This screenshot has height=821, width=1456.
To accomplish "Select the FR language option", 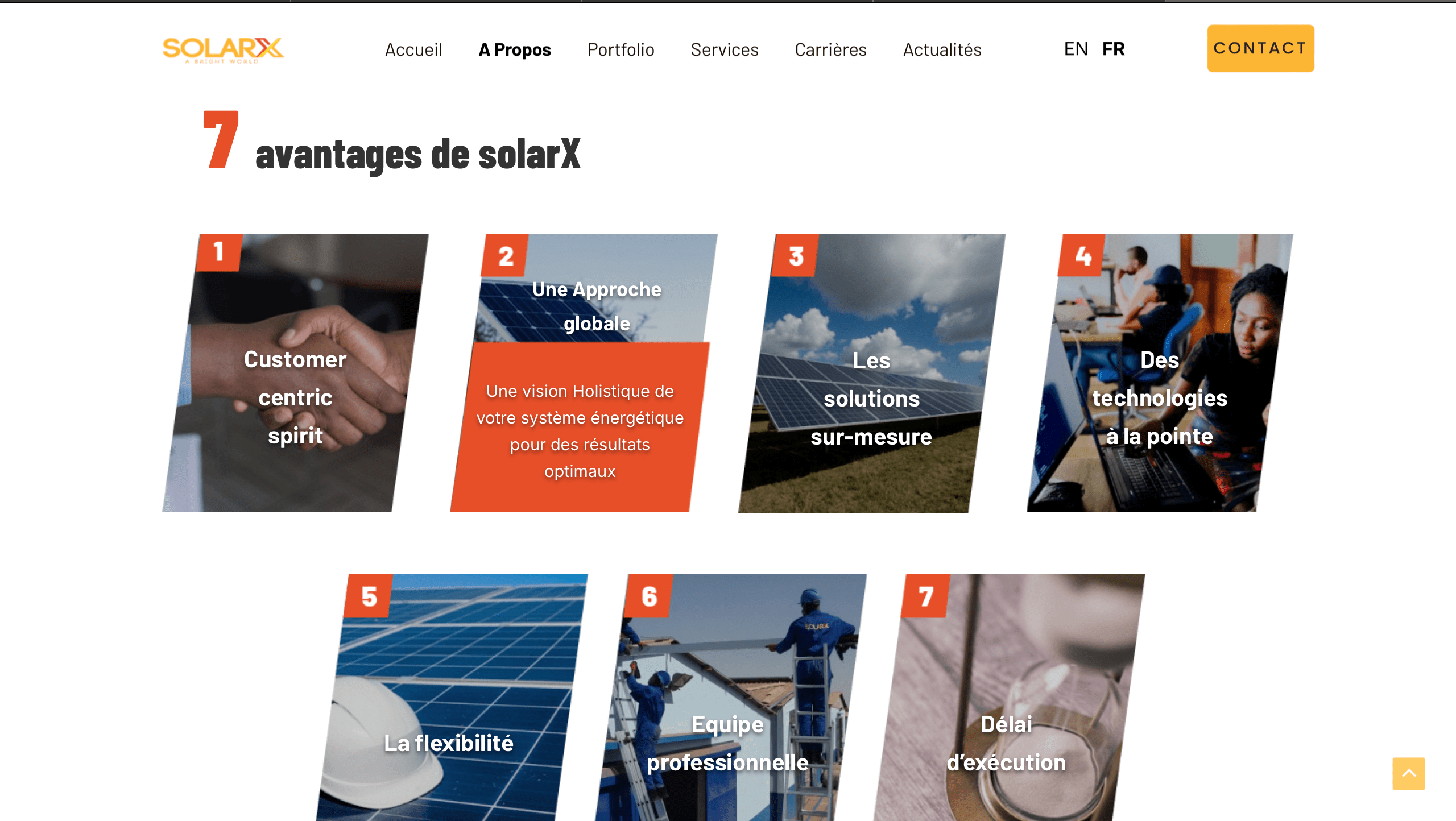I will [1114, 49].
